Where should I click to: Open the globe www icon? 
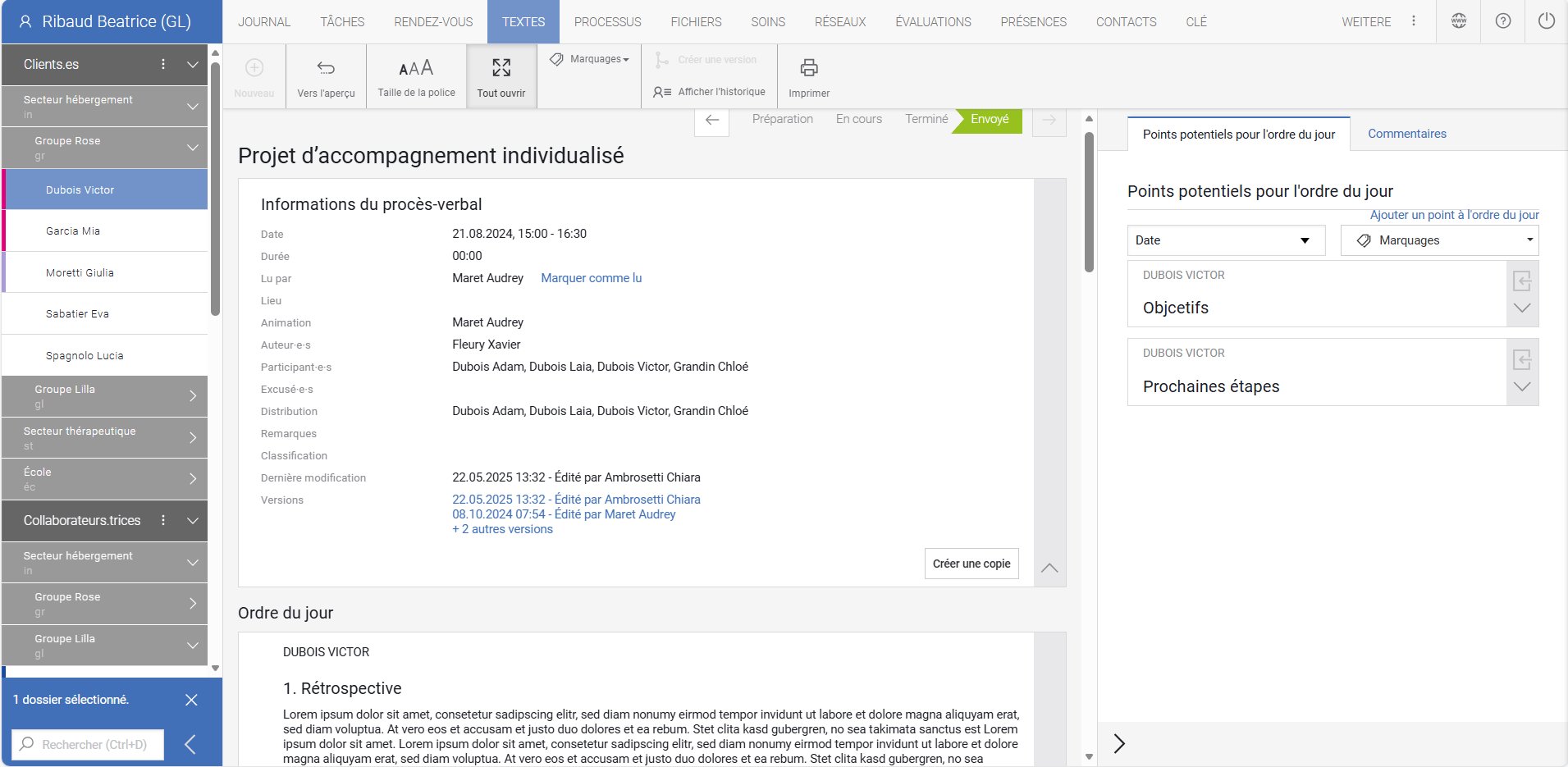pyautogui.click(x=1458, y=21)
